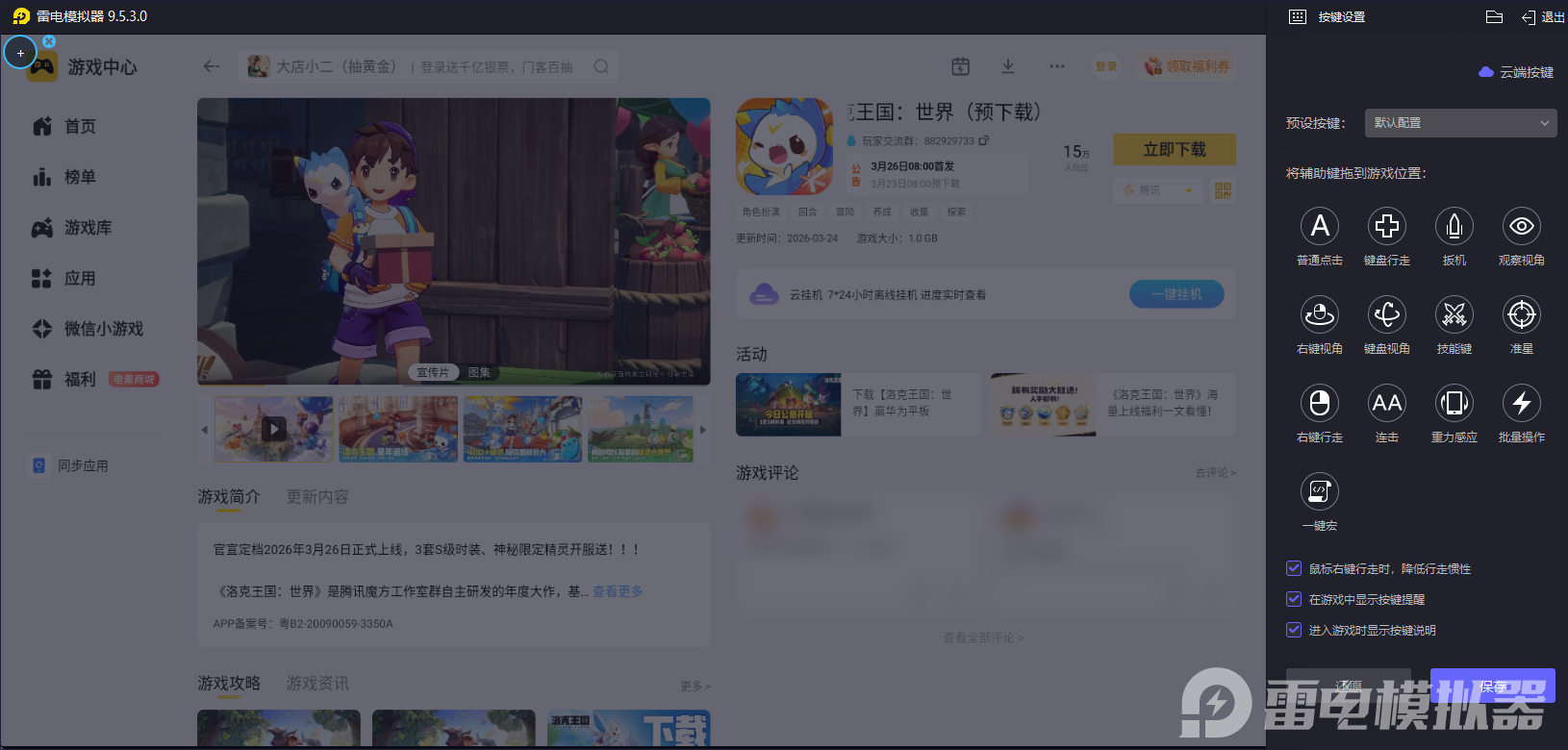Select the 键盘视角 keyboard view icon
Screen dimensions: 1568x750
coord(1387,314)
